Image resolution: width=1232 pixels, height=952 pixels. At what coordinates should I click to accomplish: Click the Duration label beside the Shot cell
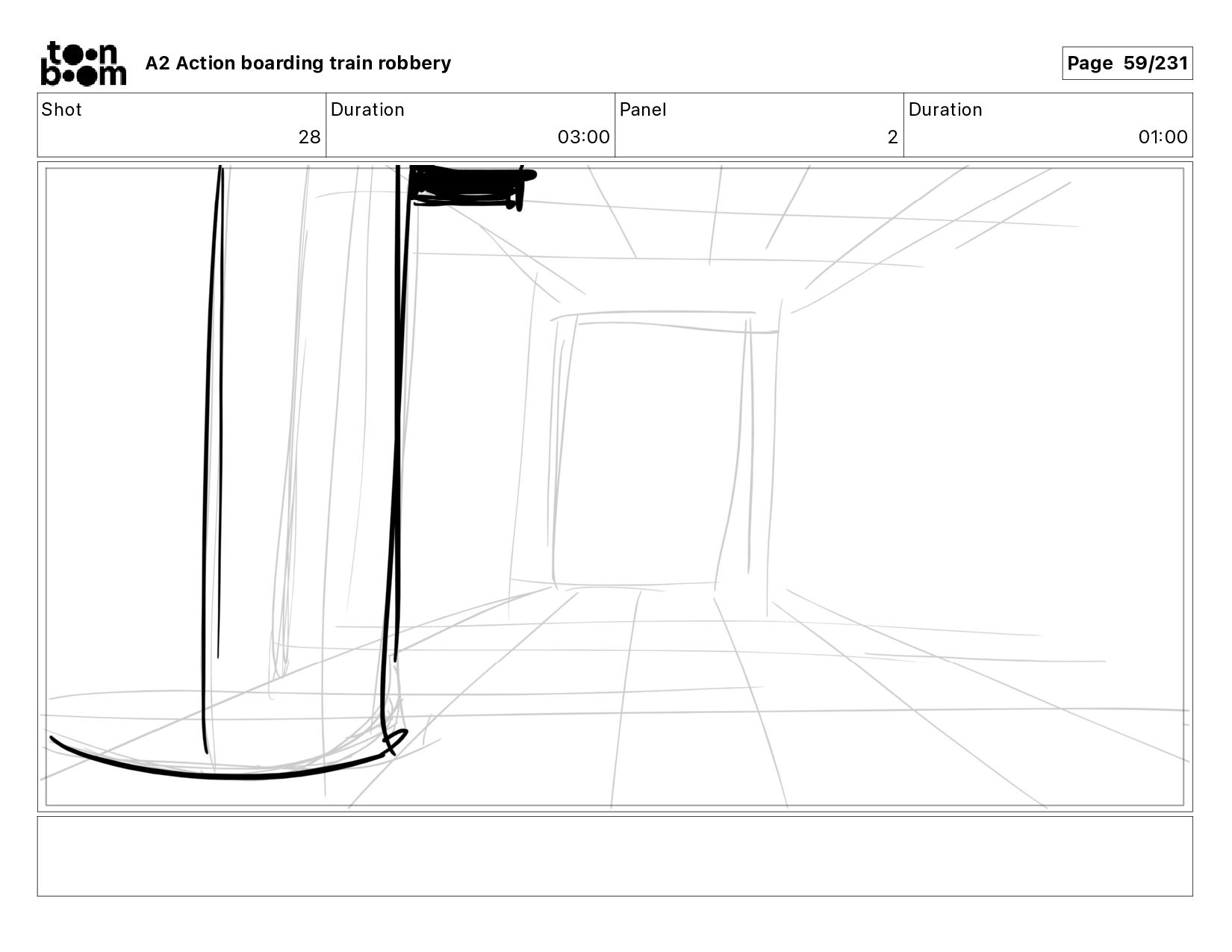tap(367, 110)
